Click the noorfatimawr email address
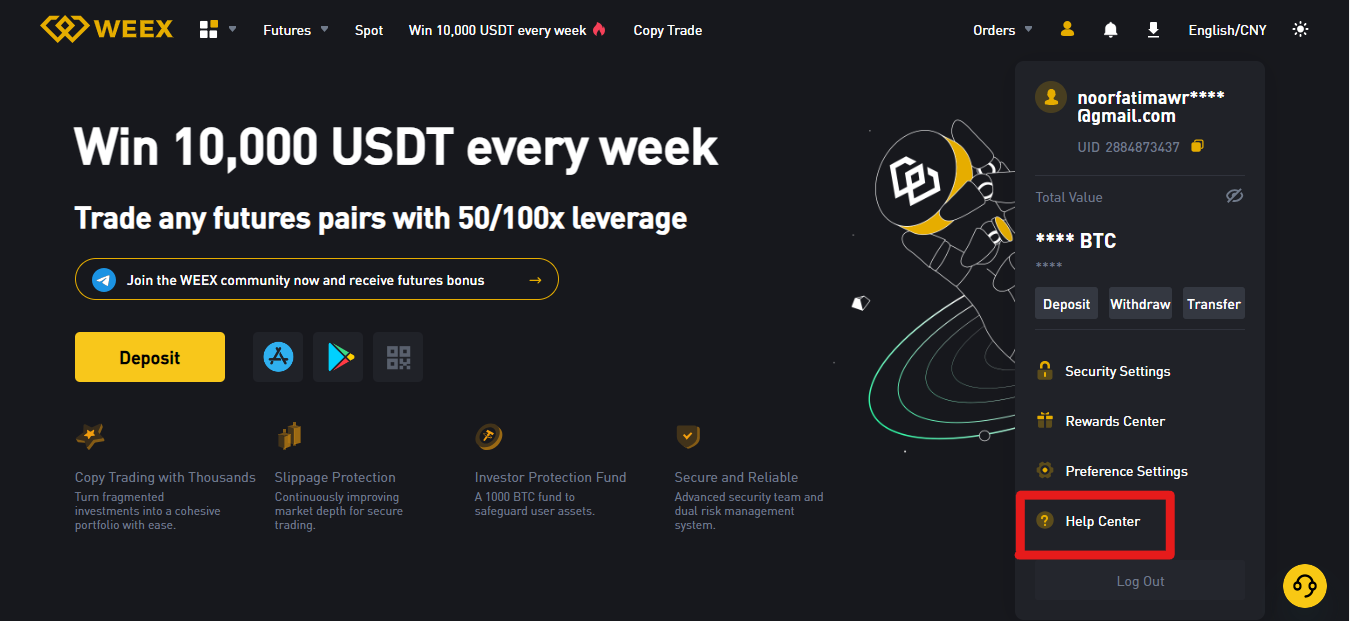The height and width of the screenshot is (621, 1350). [x=1151, y=107]
